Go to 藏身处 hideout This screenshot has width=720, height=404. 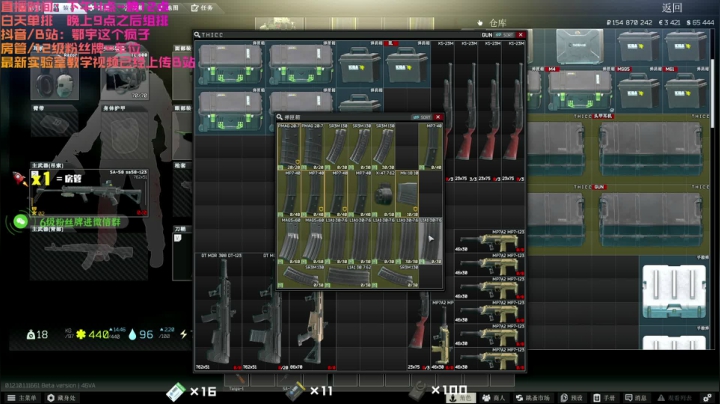tap(62, 398)
